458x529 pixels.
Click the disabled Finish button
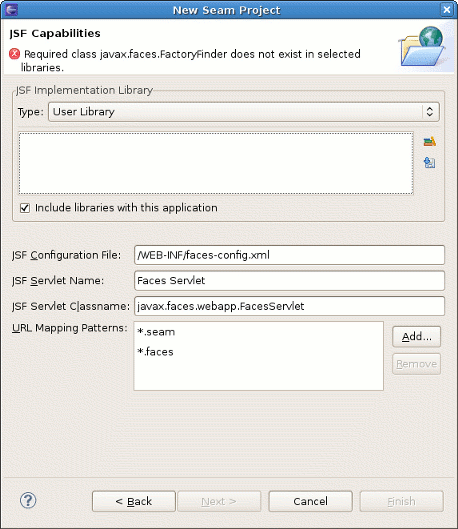point(401,501)
